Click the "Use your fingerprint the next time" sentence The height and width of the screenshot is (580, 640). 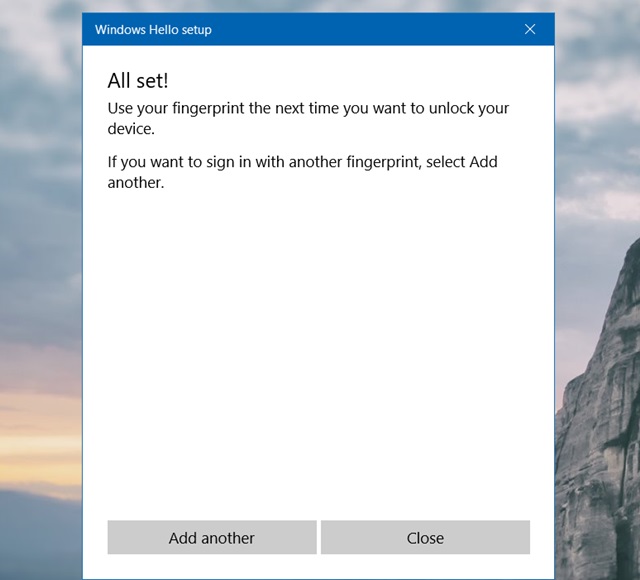coord(308,118)
